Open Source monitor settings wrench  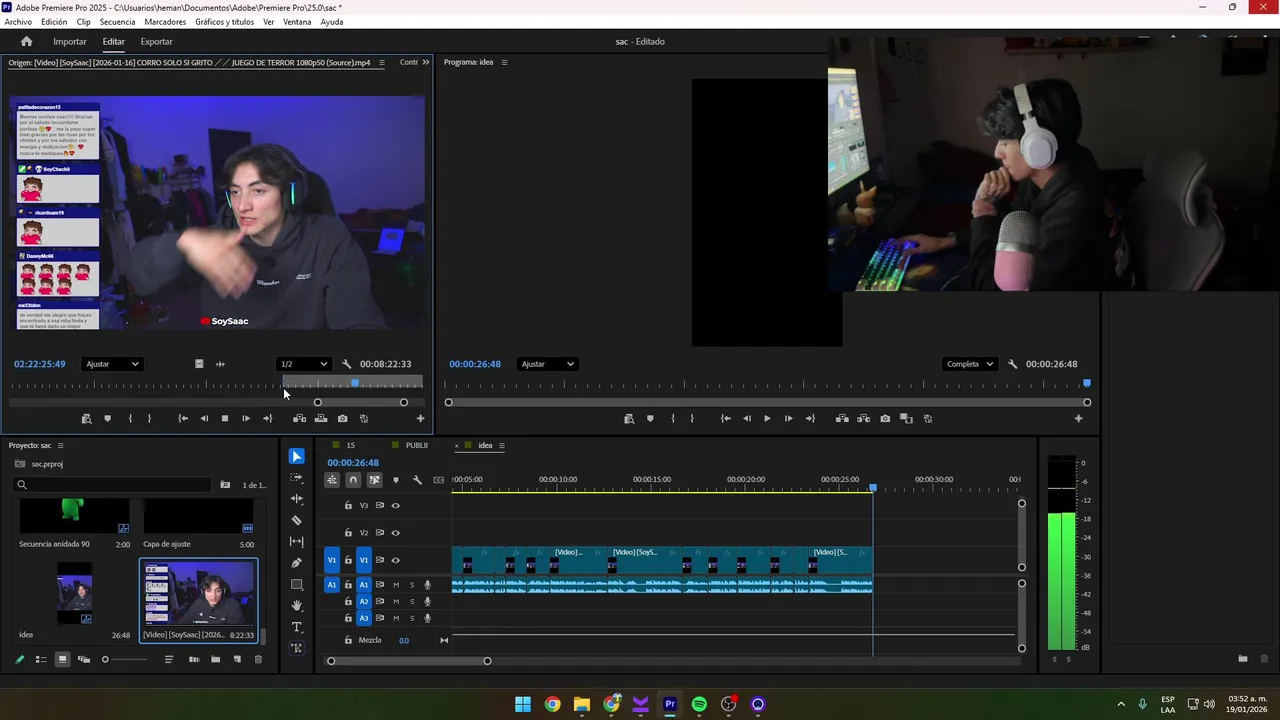point(346,364)
